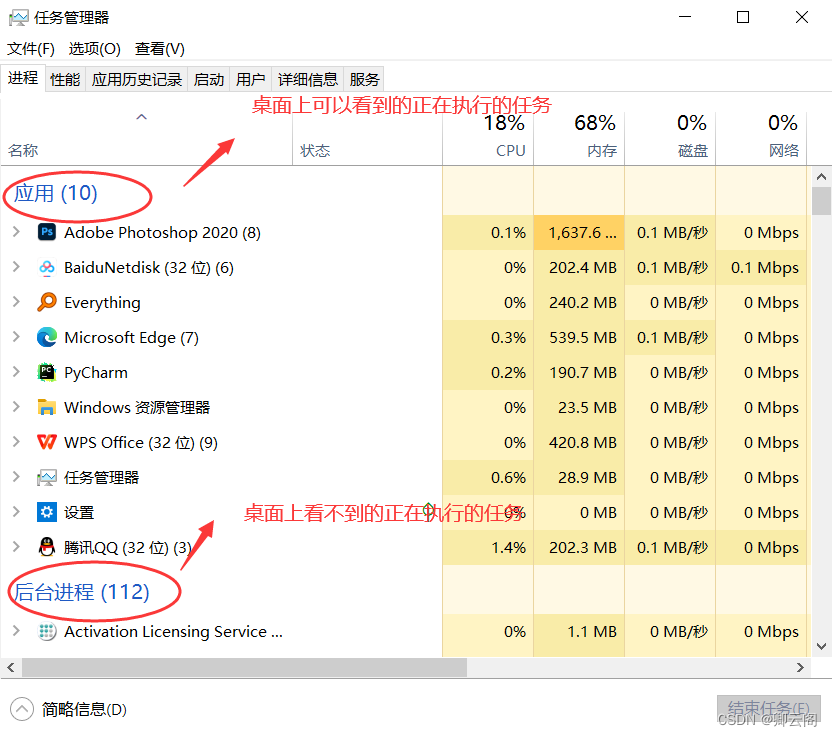Switch to the 服务 tab

coord(364,80)
